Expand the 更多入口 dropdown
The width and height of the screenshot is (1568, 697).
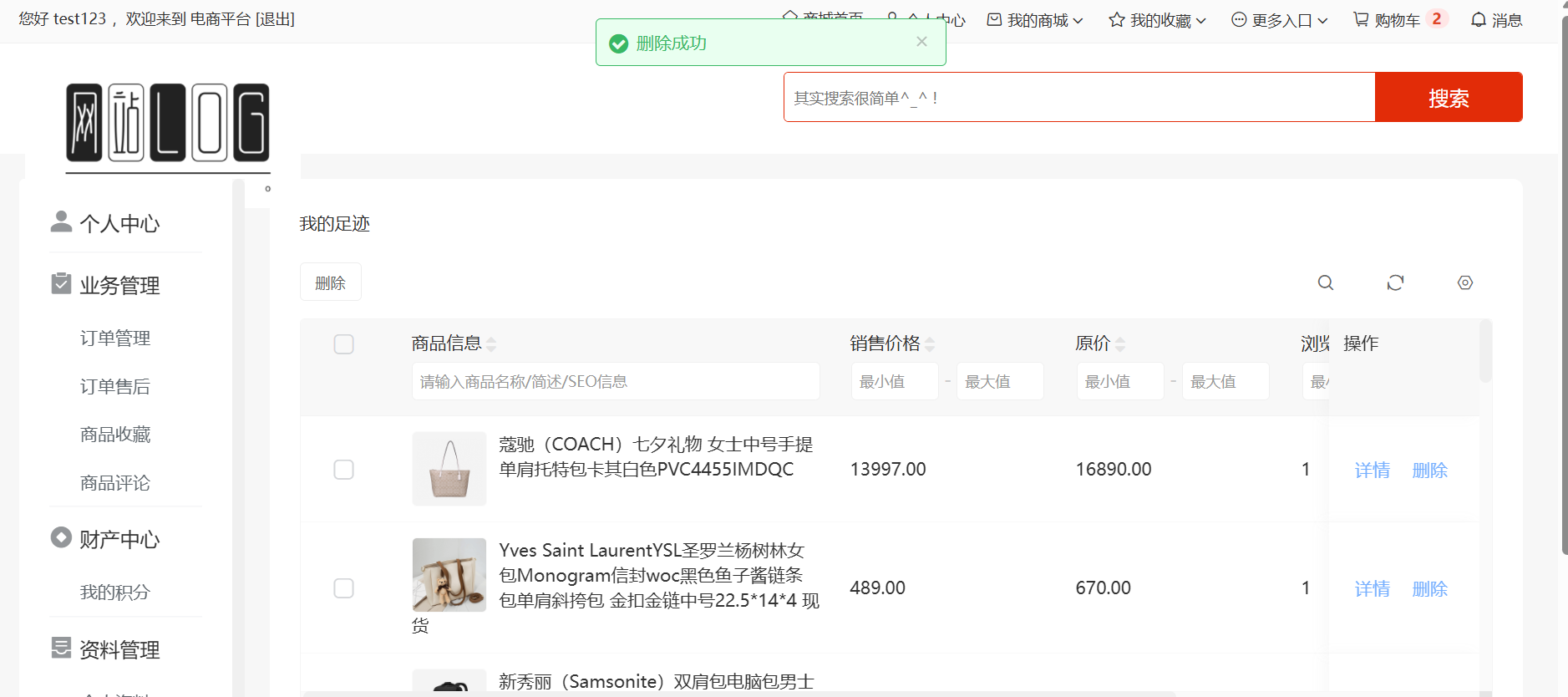1280,20
